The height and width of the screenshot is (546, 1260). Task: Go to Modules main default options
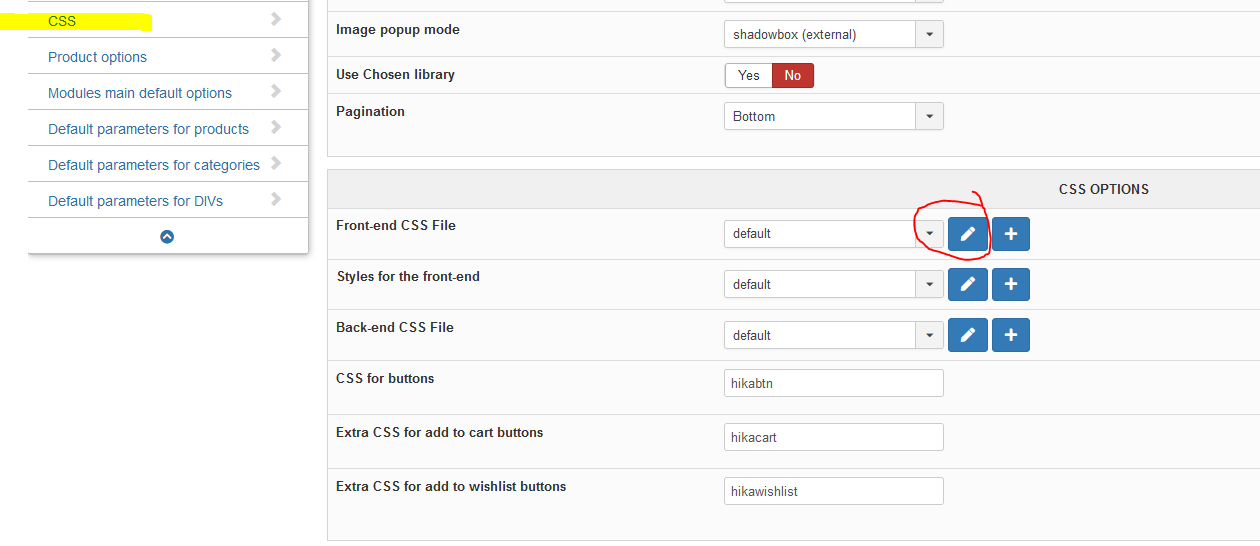coord(140,93)
